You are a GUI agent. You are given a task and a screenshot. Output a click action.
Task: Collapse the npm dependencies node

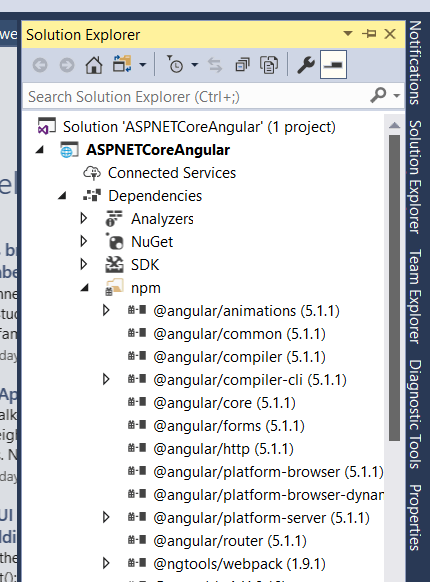point(85,288)
